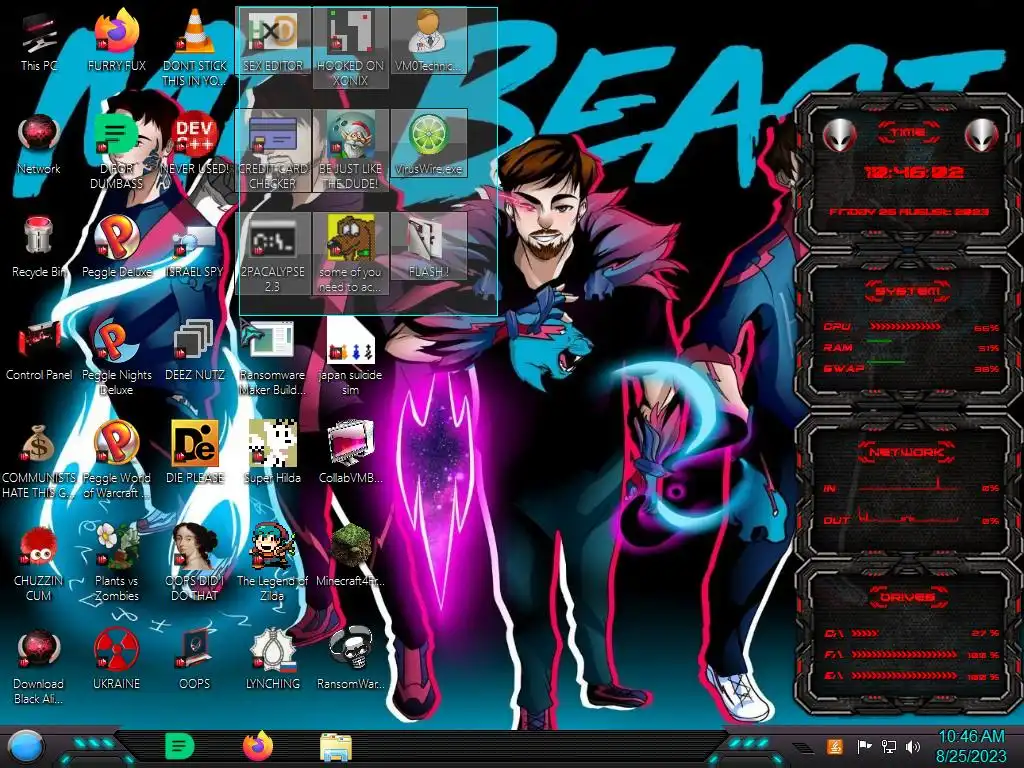Viewport: 1024px width, 768px height.
Task: Open the 2PACALYPSE 2.3 console icon
Action: (273, 253)
